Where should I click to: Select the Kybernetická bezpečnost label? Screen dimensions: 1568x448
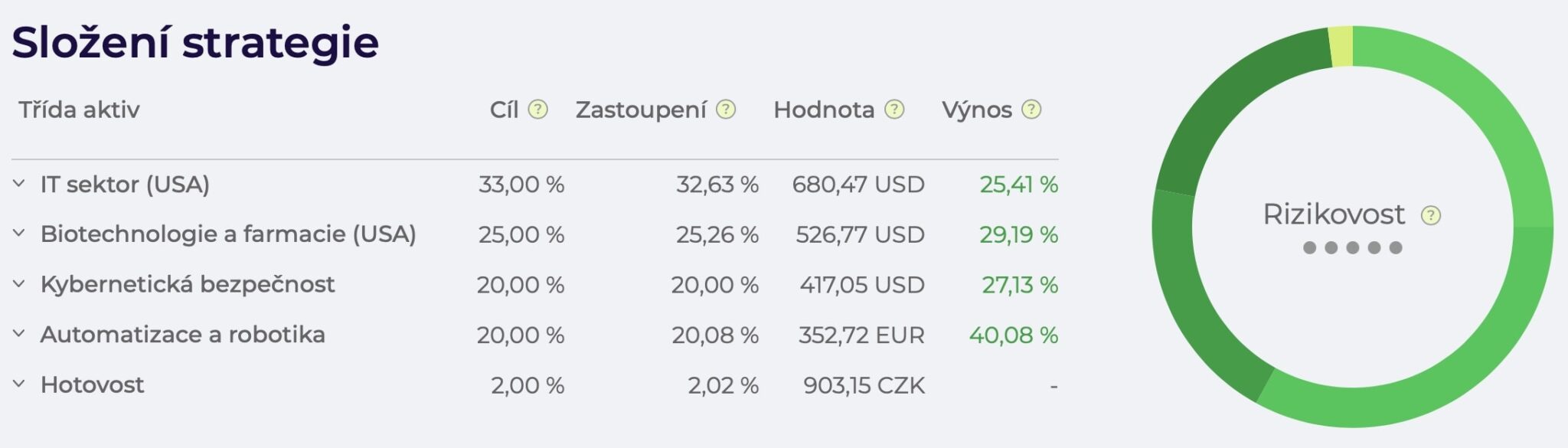(188, 284)
